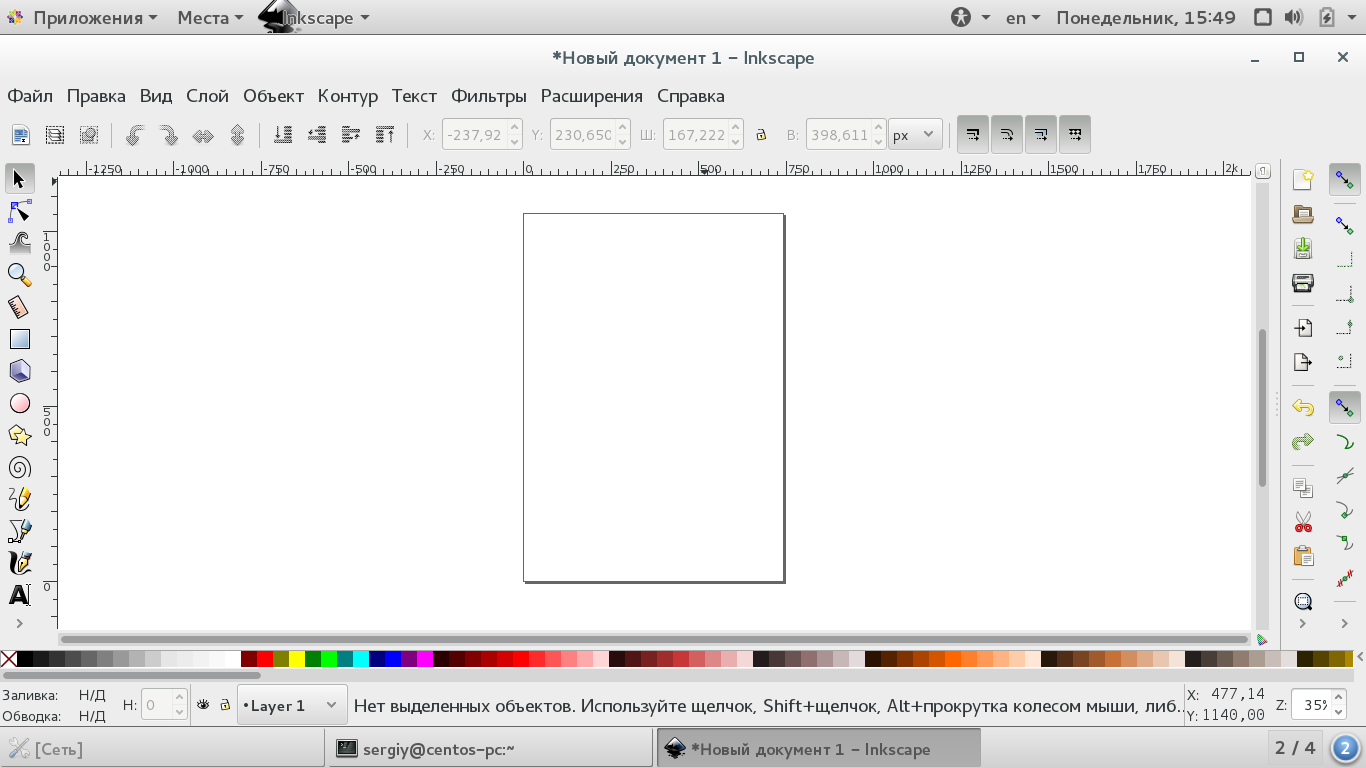Cut selection with the scissors icon
The width and height of the screenshot is (1366, 768).
pos(1302,521)
